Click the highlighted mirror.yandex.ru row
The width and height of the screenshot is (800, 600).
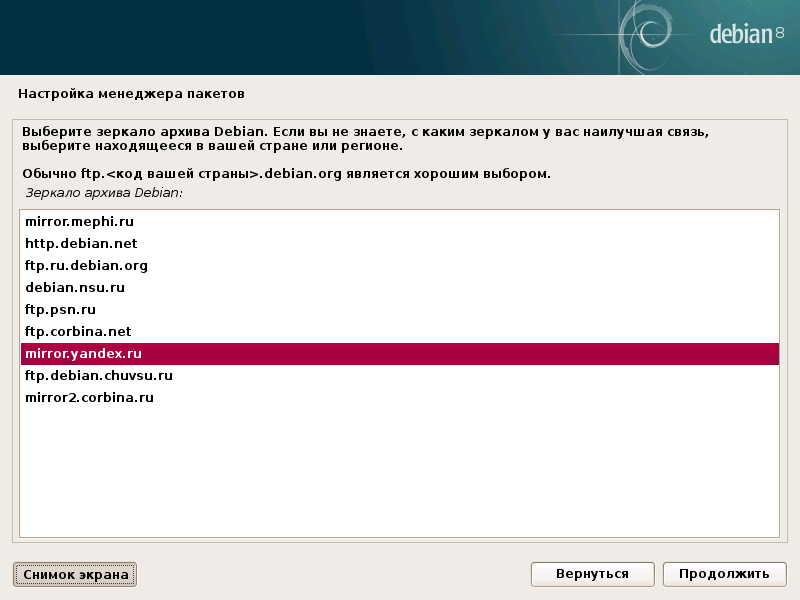tap(399, 354)
